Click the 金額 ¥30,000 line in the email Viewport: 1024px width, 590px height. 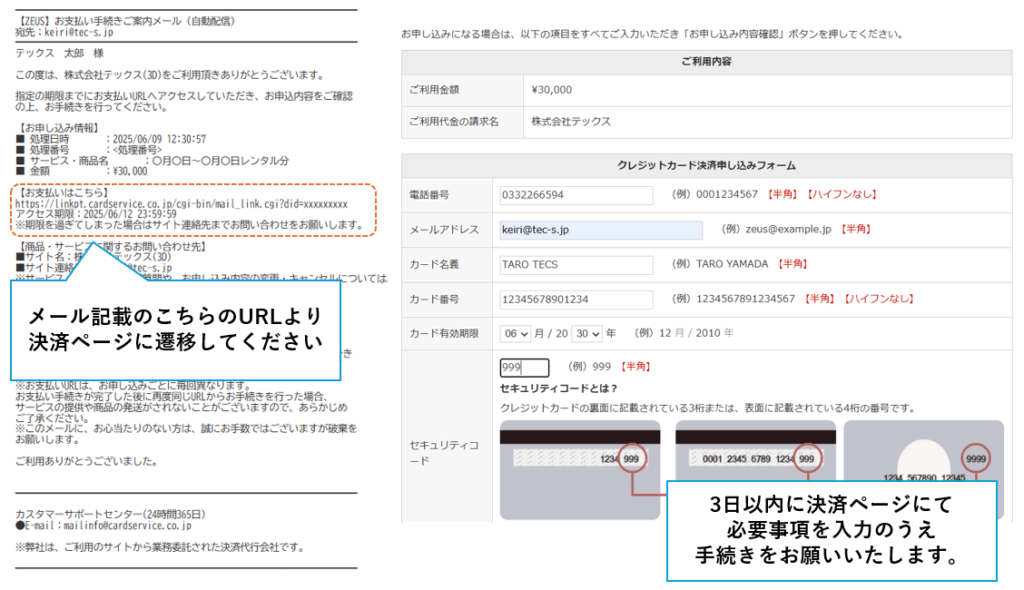pyautogui.click(x=82, y=171)
